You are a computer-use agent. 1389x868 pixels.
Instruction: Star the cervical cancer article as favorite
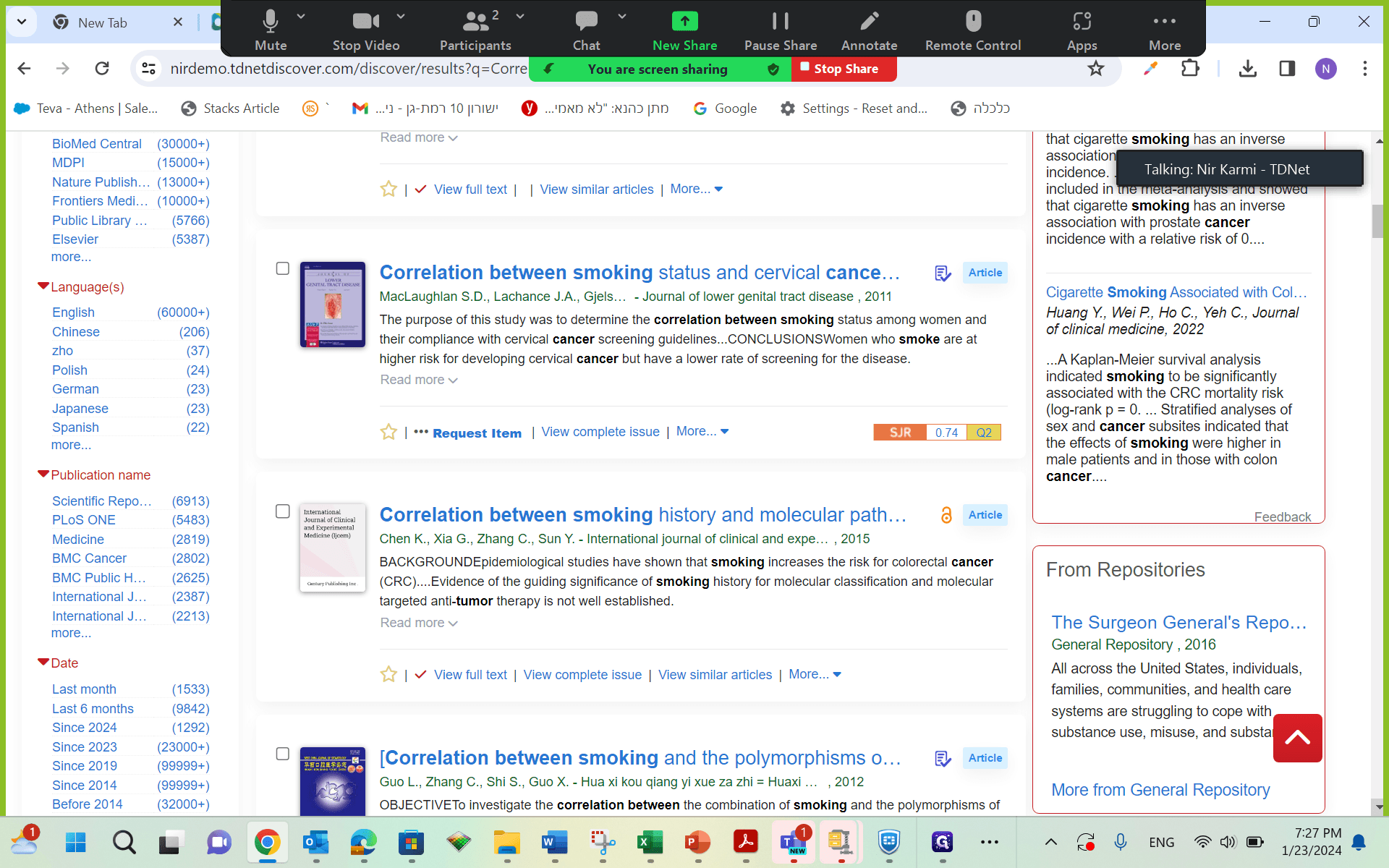click(x=388, y=432)
